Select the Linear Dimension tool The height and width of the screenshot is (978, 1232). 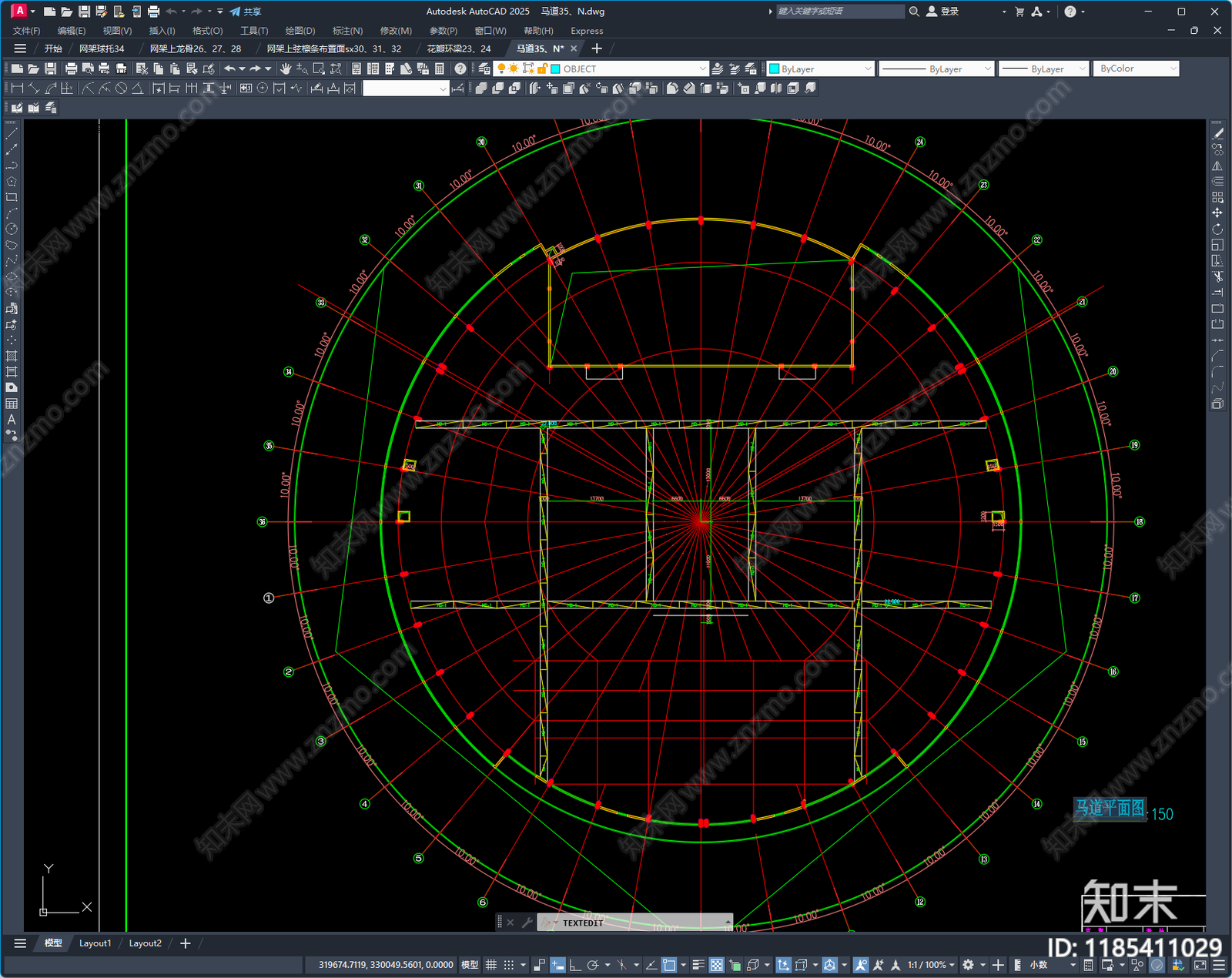[17, 89]
